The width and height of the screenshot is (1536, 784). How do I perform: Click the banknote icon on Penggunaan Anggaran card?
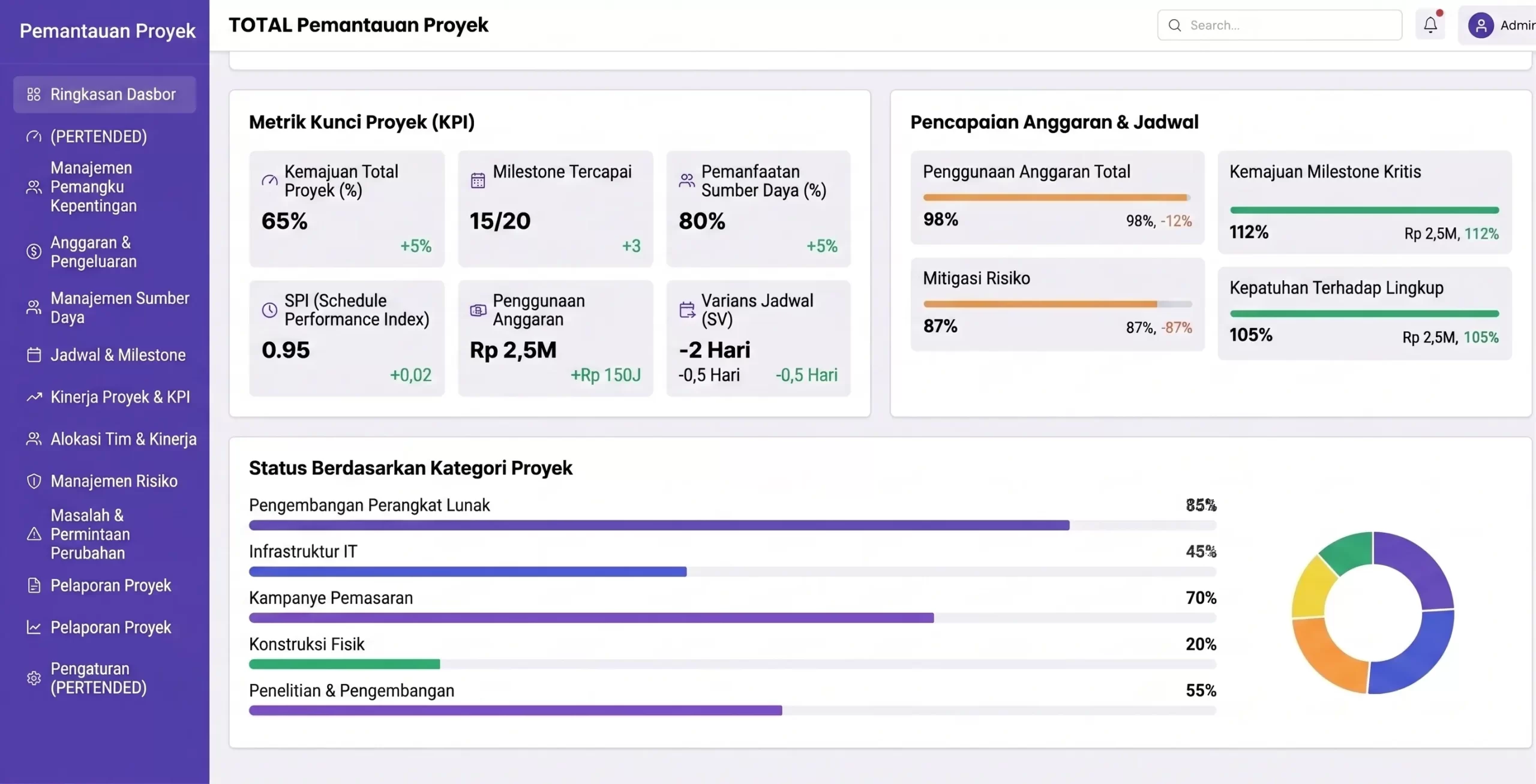coord(478,310)
